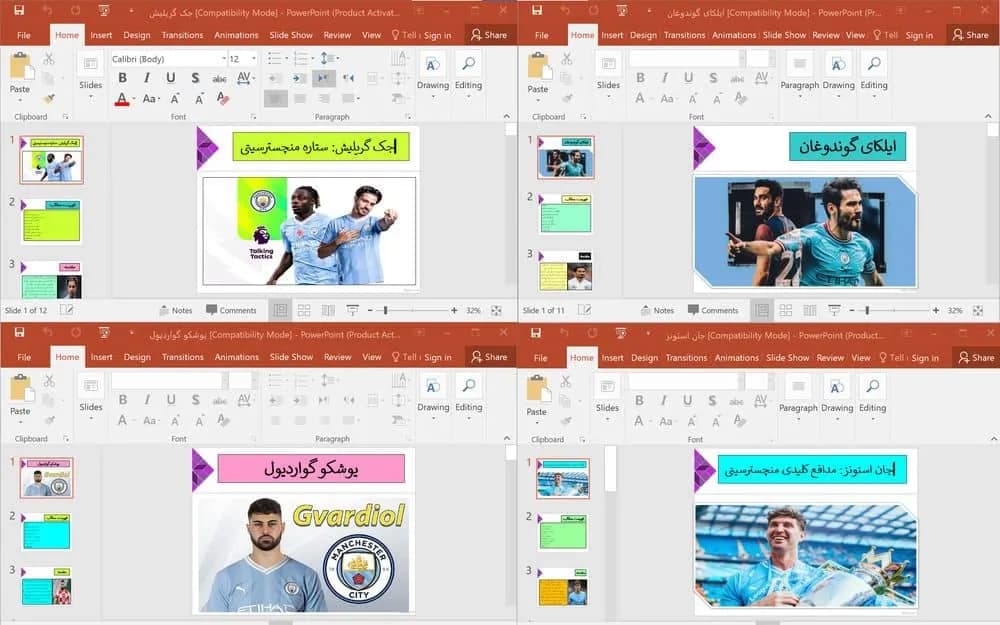This screenshot has height=625, width=1000.
Task: Undo in the Stones window title bar
Action: pos(564,333)
